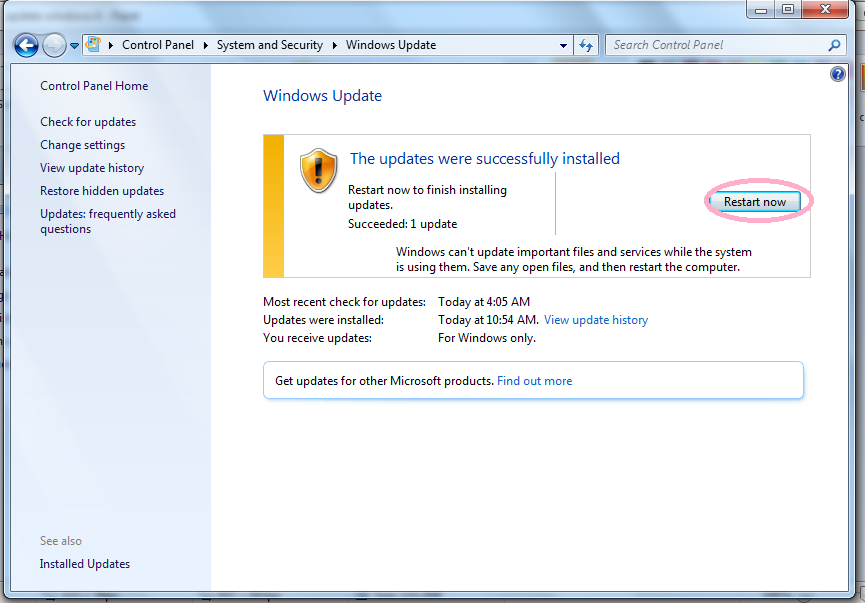
Task: Click the back navigation arrow
Action: 27,45
